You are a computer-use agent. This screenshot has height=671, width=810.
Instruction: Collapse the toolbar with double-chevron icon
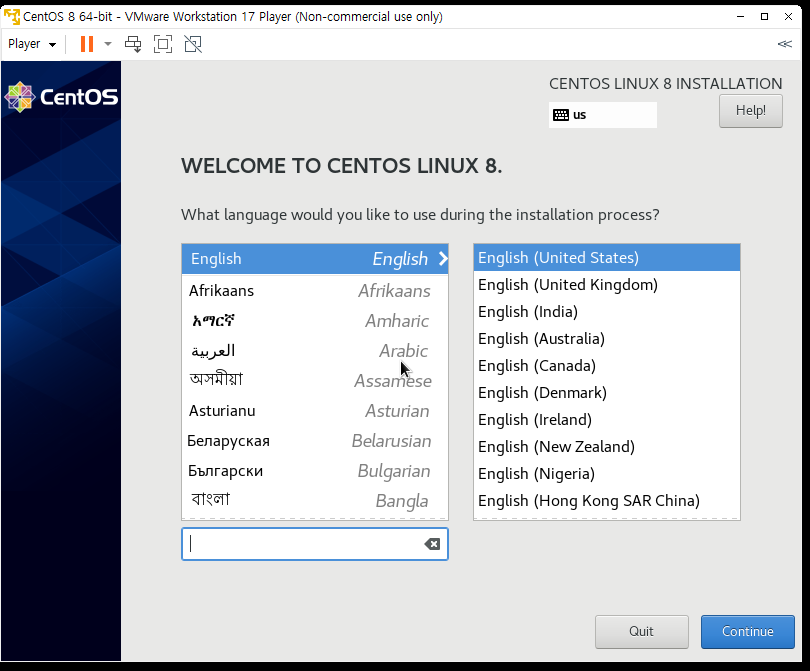[x=784, y=44]
